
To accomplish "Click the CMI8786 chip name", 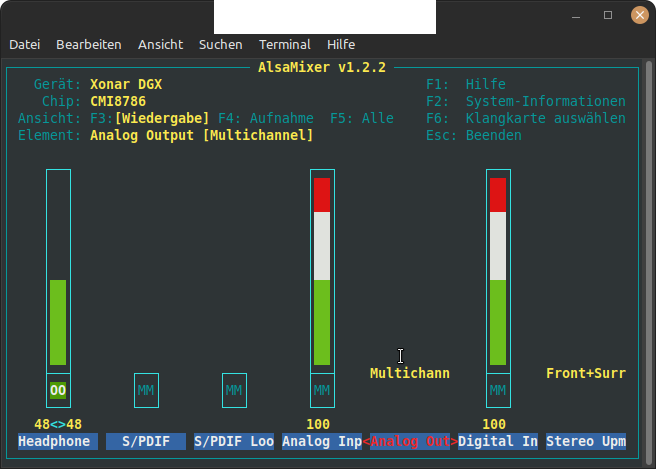I will point(118,101).
